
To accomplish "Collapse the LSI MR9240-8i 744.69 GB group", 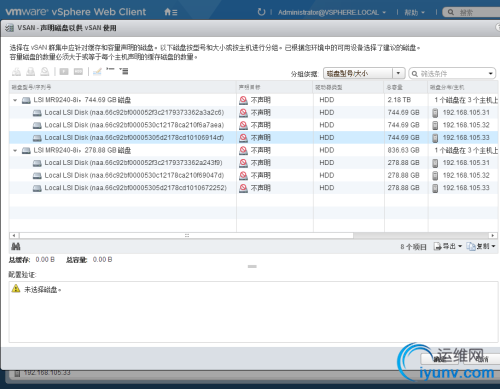I will pos(15,100).
